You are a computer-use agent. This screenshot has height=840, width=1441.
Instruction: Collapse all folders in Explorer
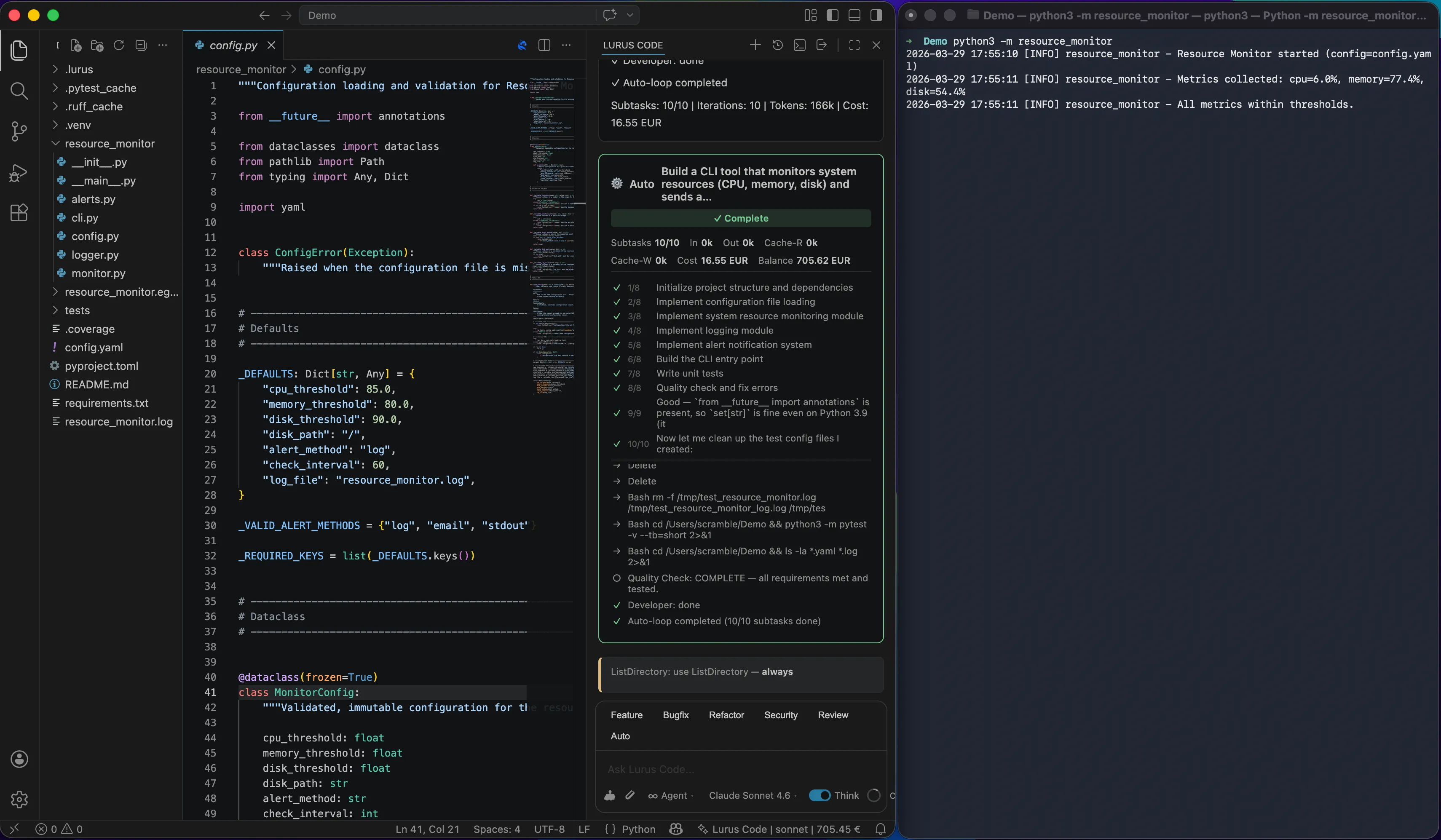pyautogui.click(x=141, y=45)
